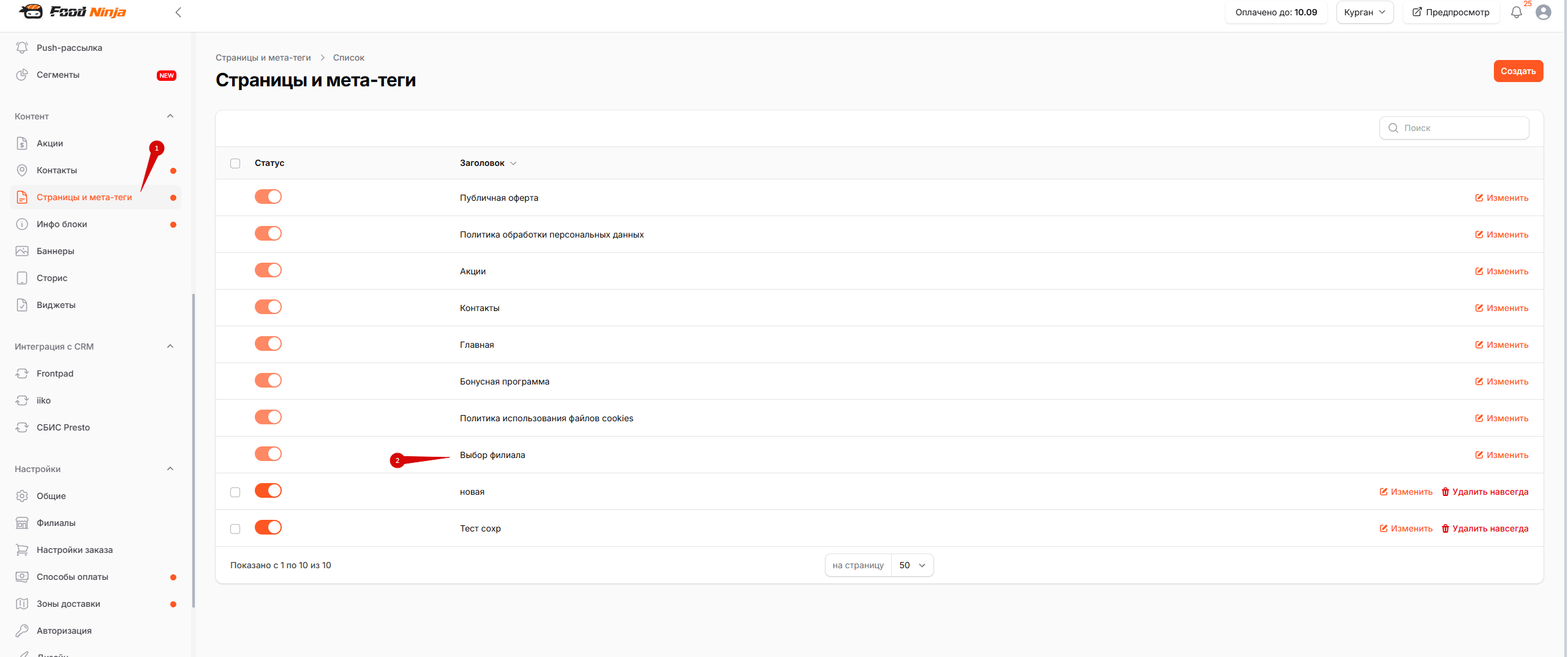Image resolution: width=1568 pixels, height=657 pixels.
Task: Collapse the Интеграция с CRM section
Action: [170, 347]
